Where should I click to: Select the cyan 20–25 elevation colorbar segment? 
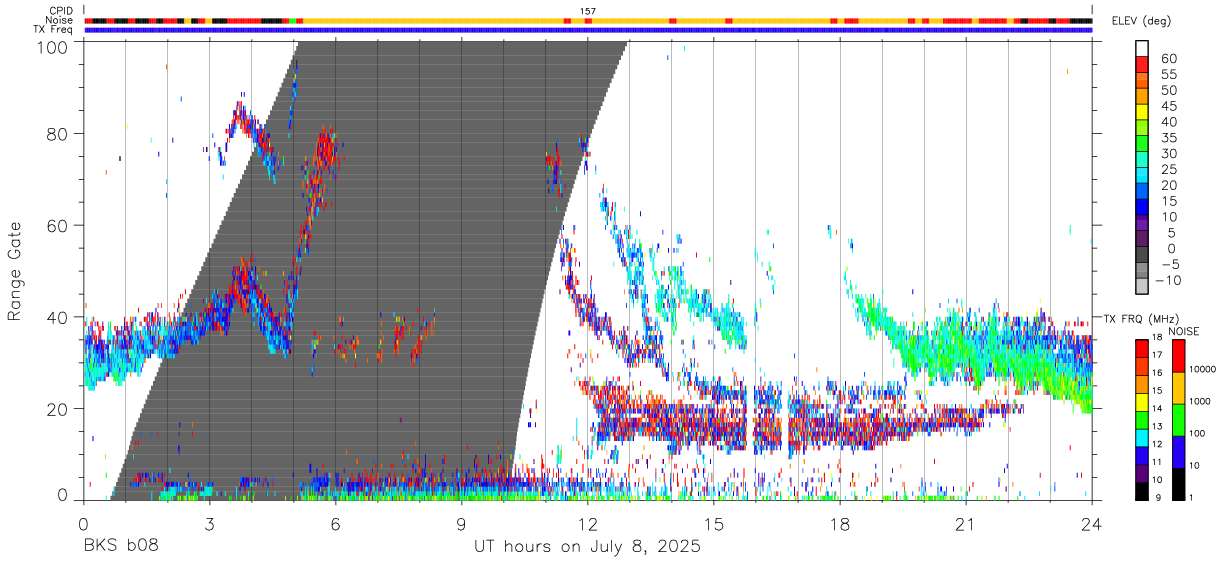pos(1142,177)
